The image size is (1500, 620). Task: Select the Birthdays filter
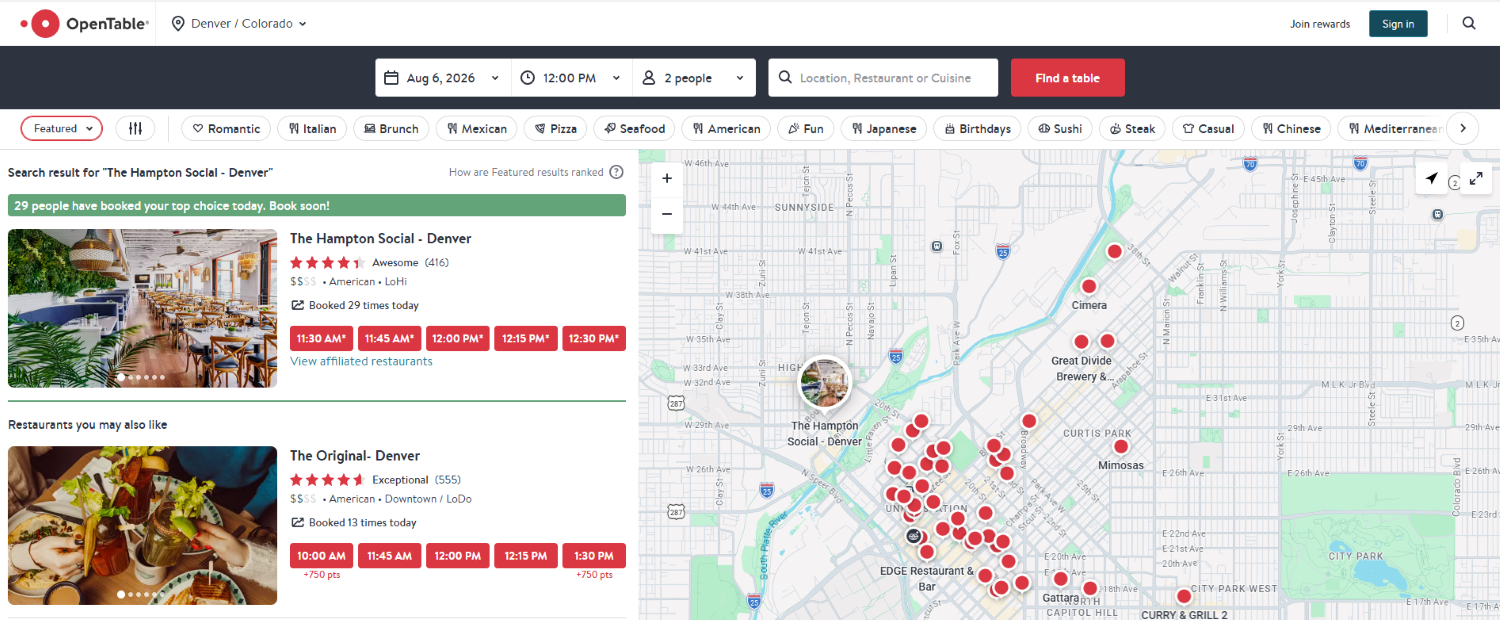(x=977, y=128)
